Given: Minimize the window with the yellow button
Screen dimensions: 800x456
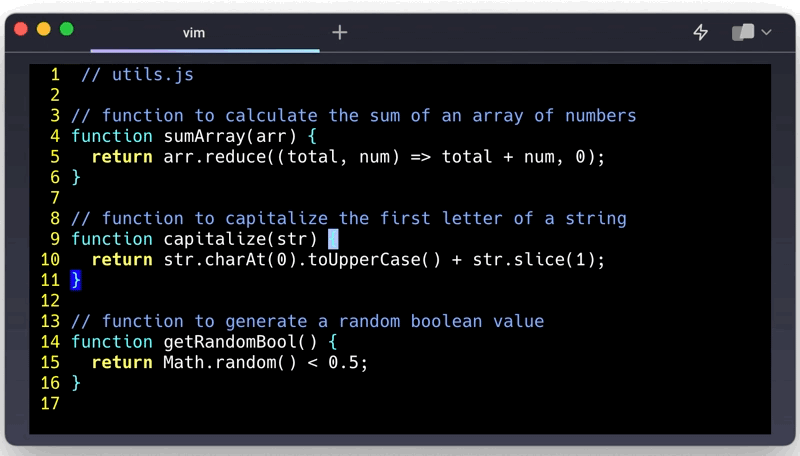Looking at the screenshot, I should (x=44, y=30).
